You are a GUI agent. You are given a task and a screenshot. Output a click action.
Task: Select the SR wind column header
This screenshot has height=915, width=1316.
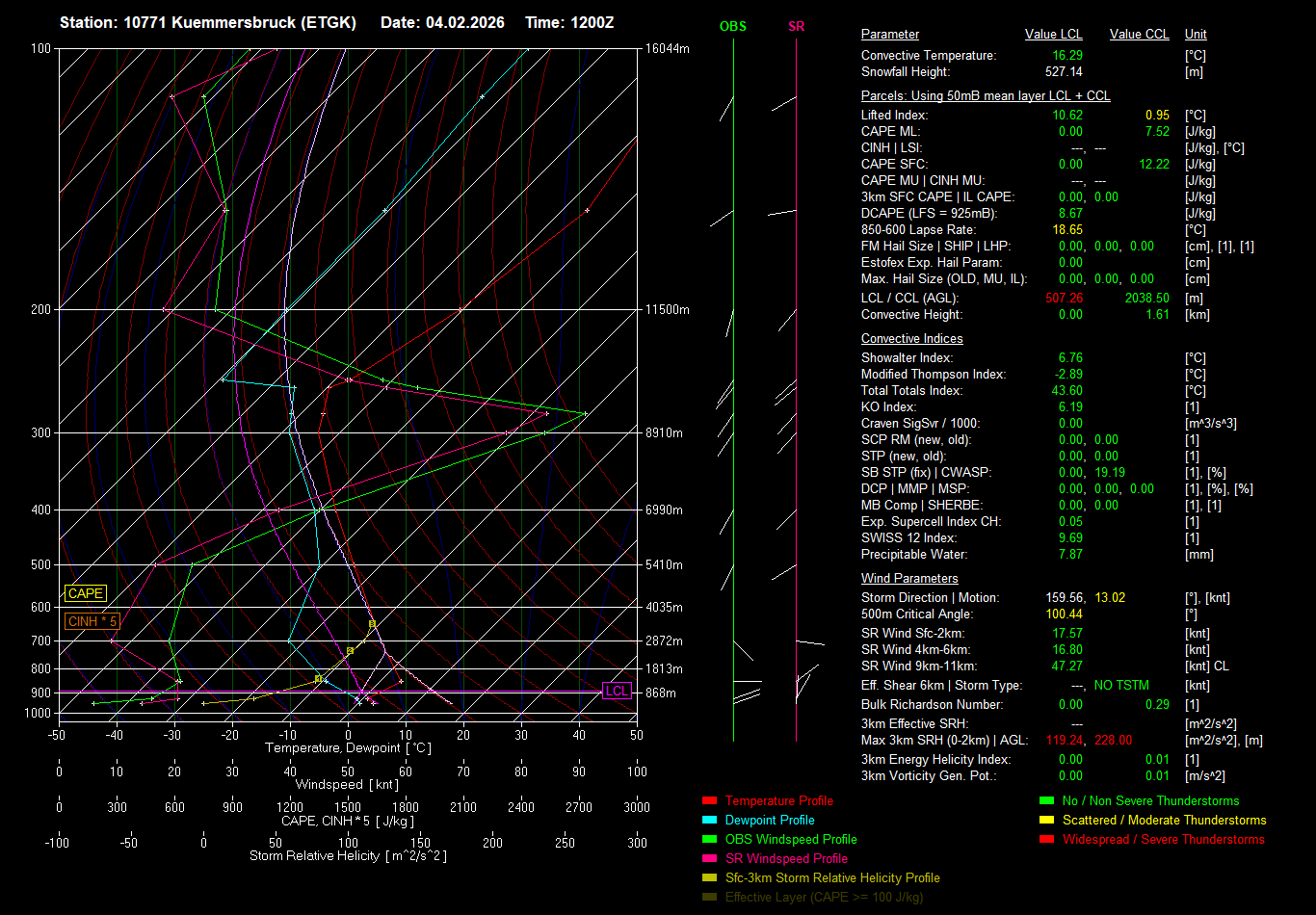[x=796, y=27]
